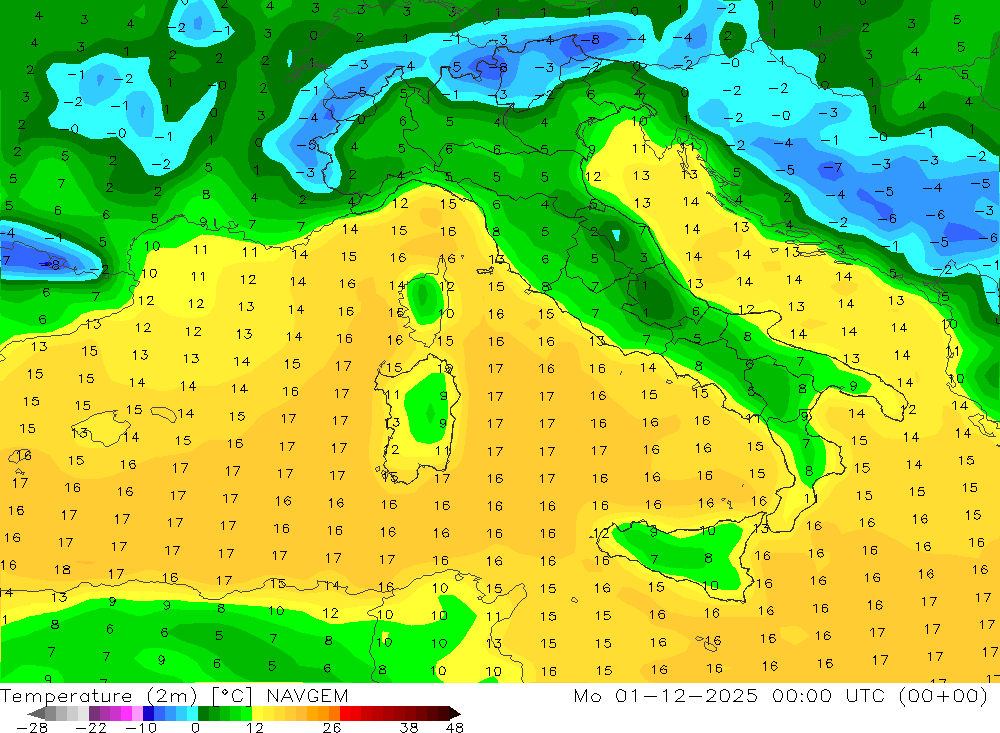This screenshot has height=733, width=1000.
Task: Click the date "01-12-2025"
Action: [x=687, y=695]
